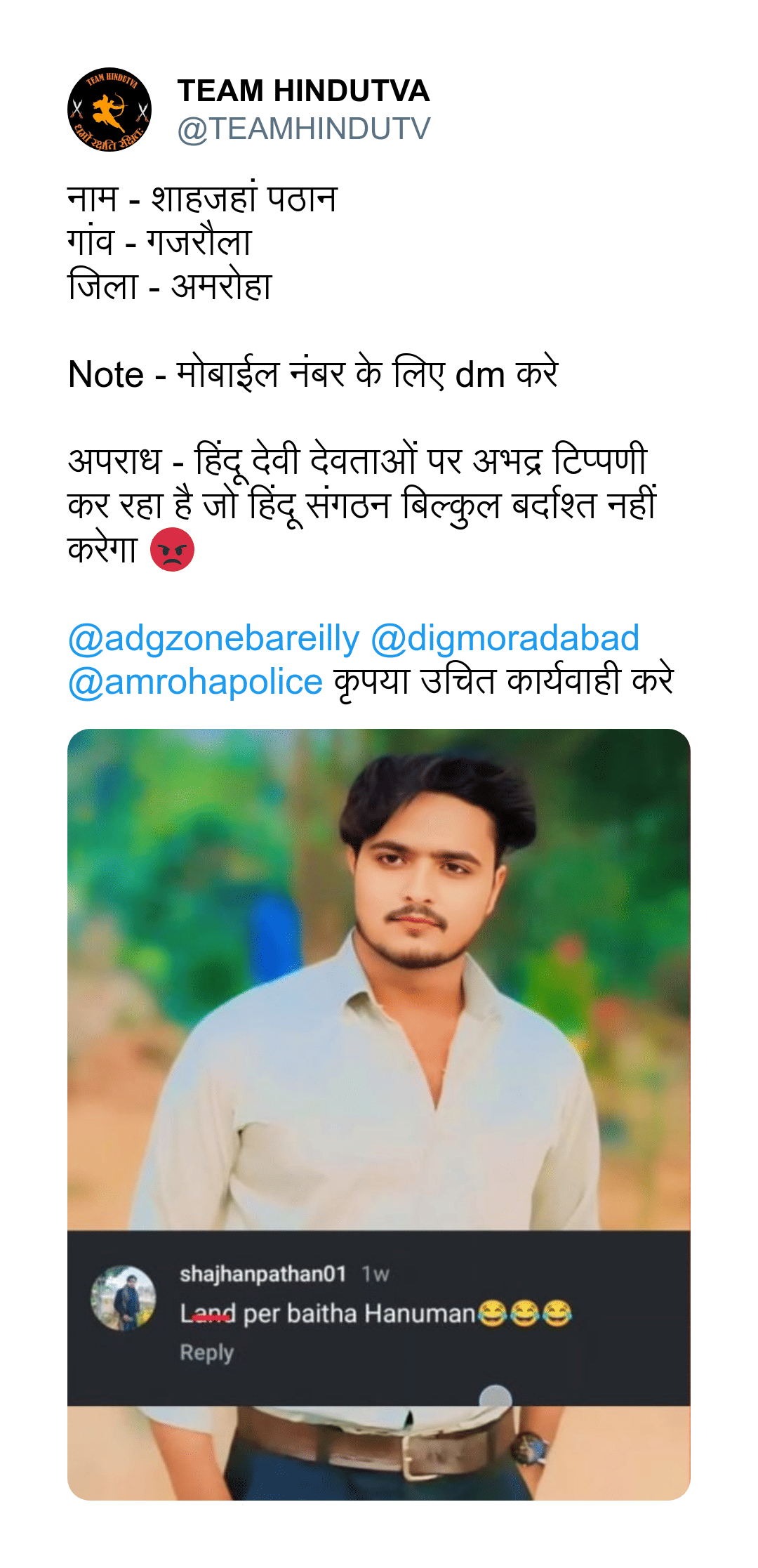
Task: Click Reply under the comment
Action: pyautogui.click(x=206, y=1352)
